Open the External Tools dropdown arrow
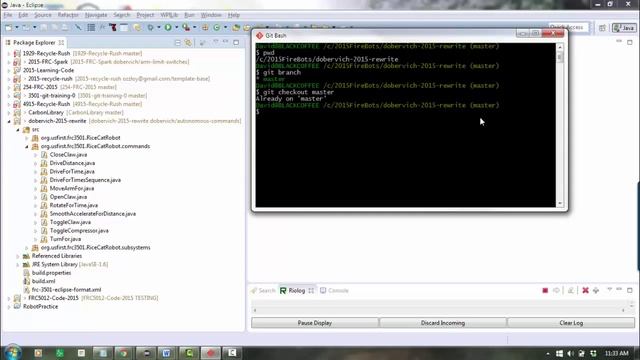The height and width of the screenshot is (360, 640). coord(195,27)
